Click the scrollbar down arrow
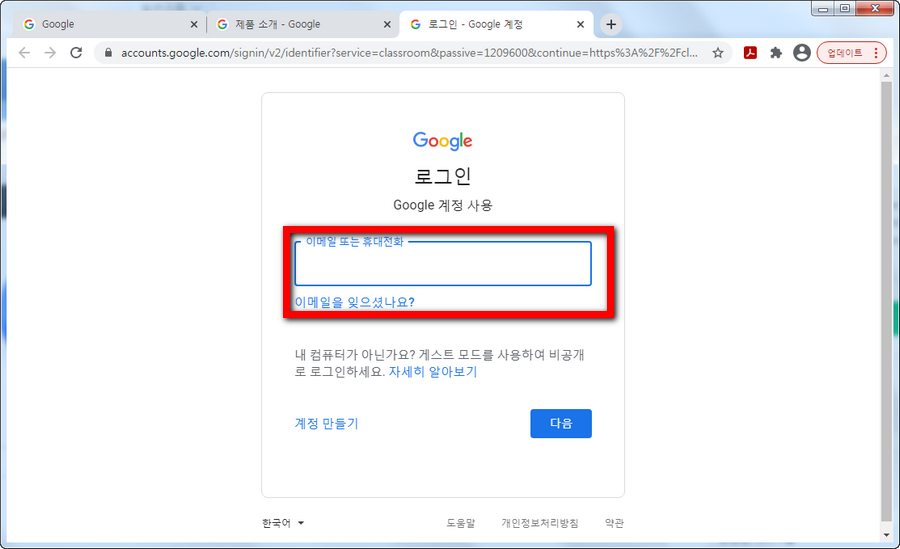 point(887,535)
